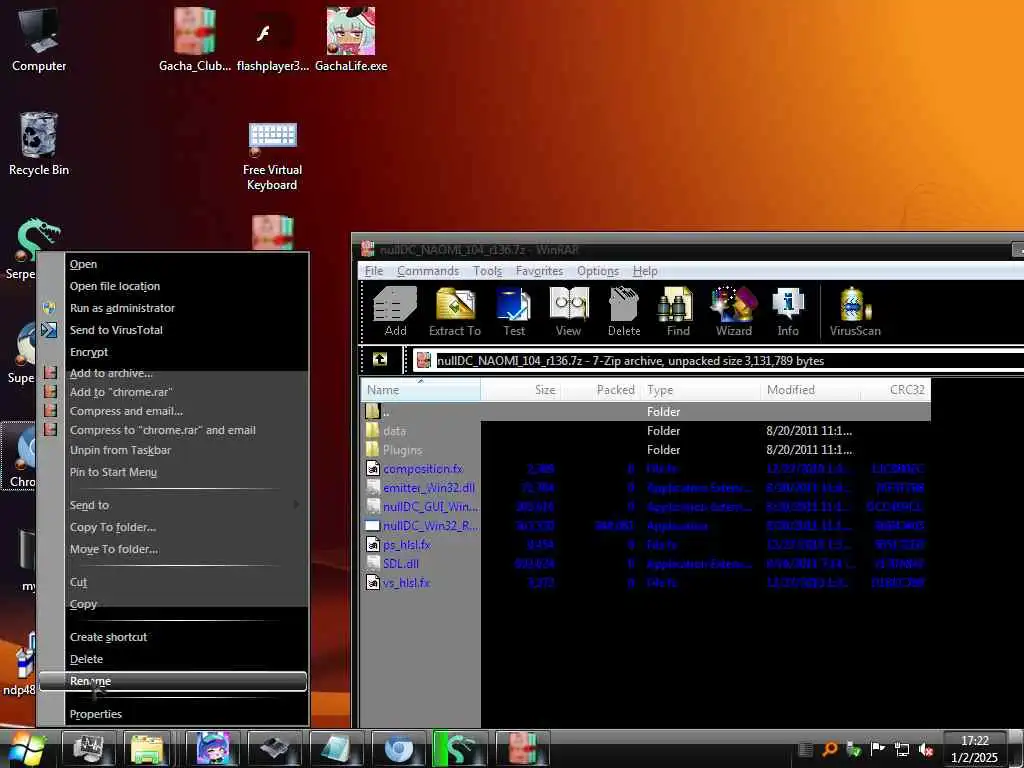
Task: Choose Unpin from Taskbar
Action: pyautogui.click(x=172, y=450)
